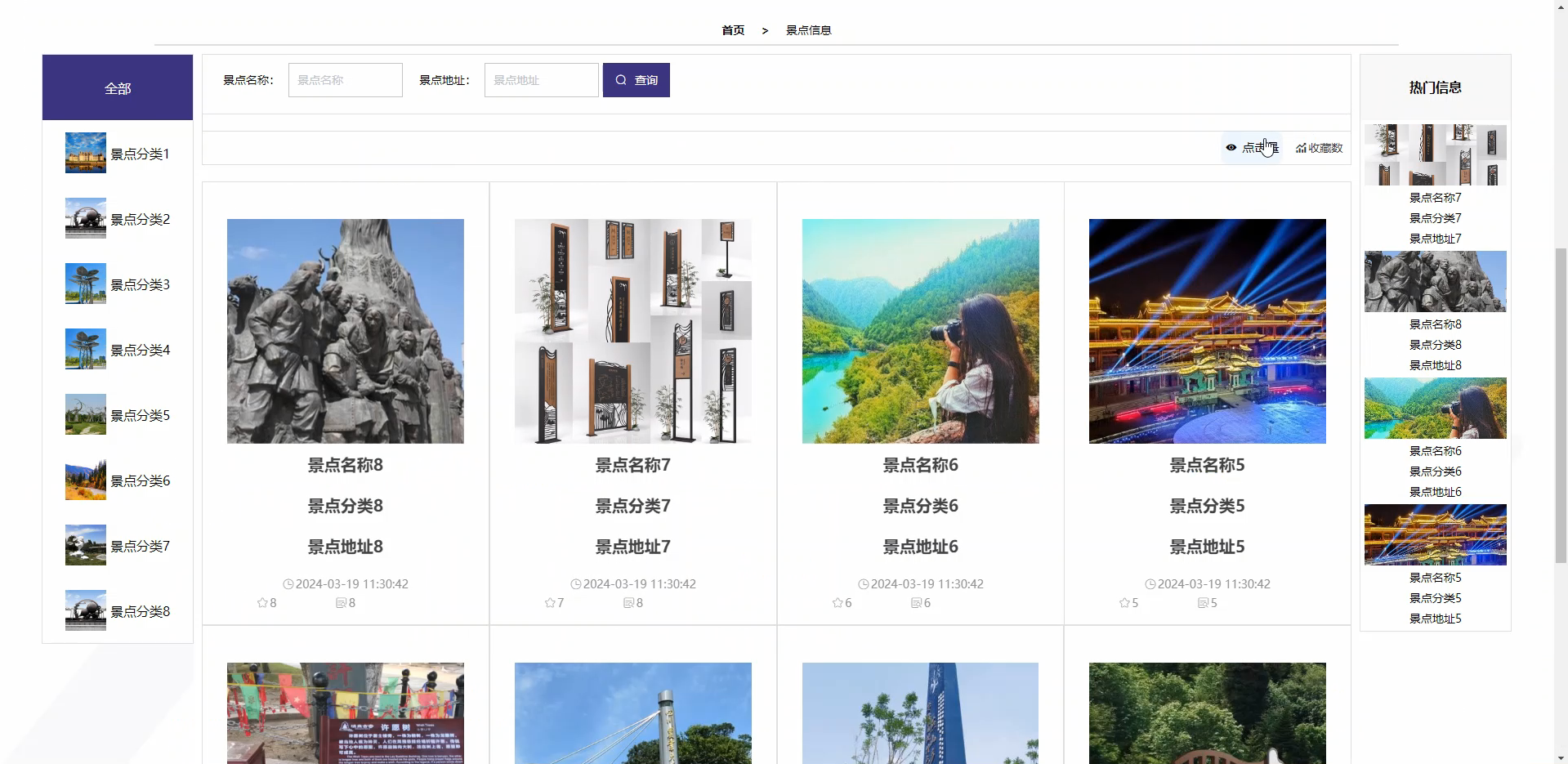Click comment count icon on 景点名称5 card

coord(1203,603)
